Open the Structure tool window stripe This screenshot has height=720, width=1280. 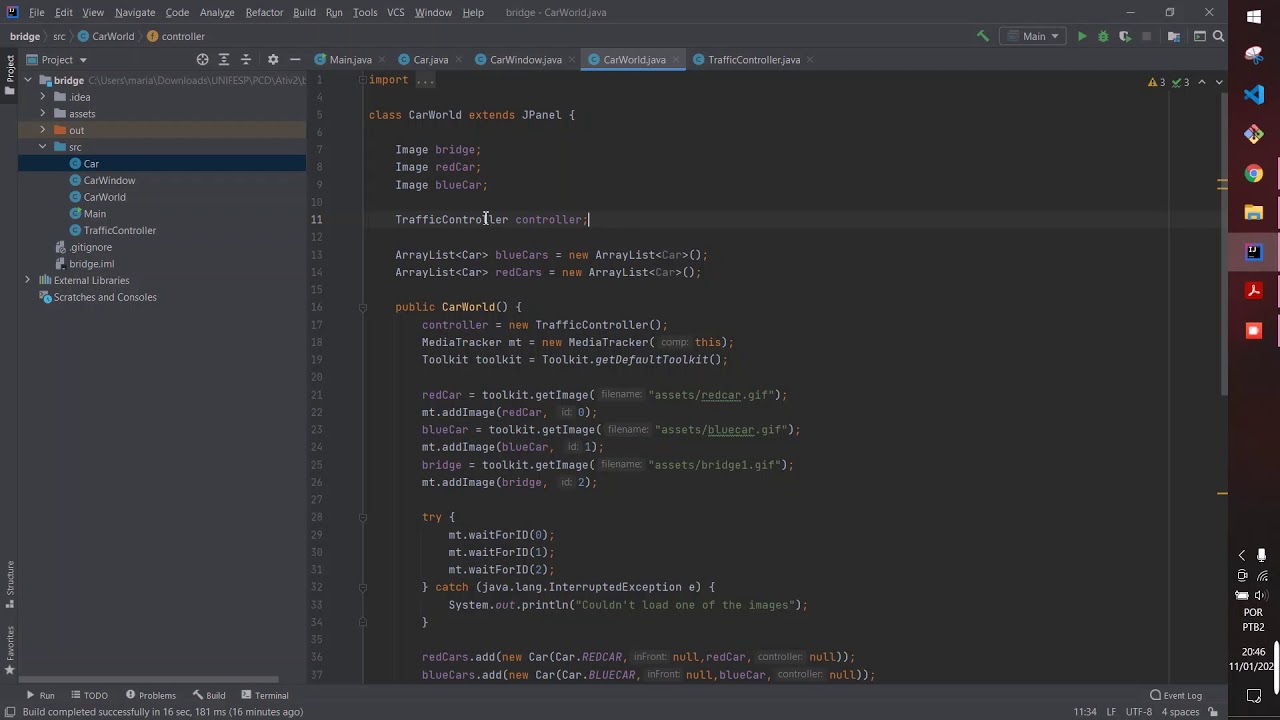pyautogui.click(x=10, y=585)
